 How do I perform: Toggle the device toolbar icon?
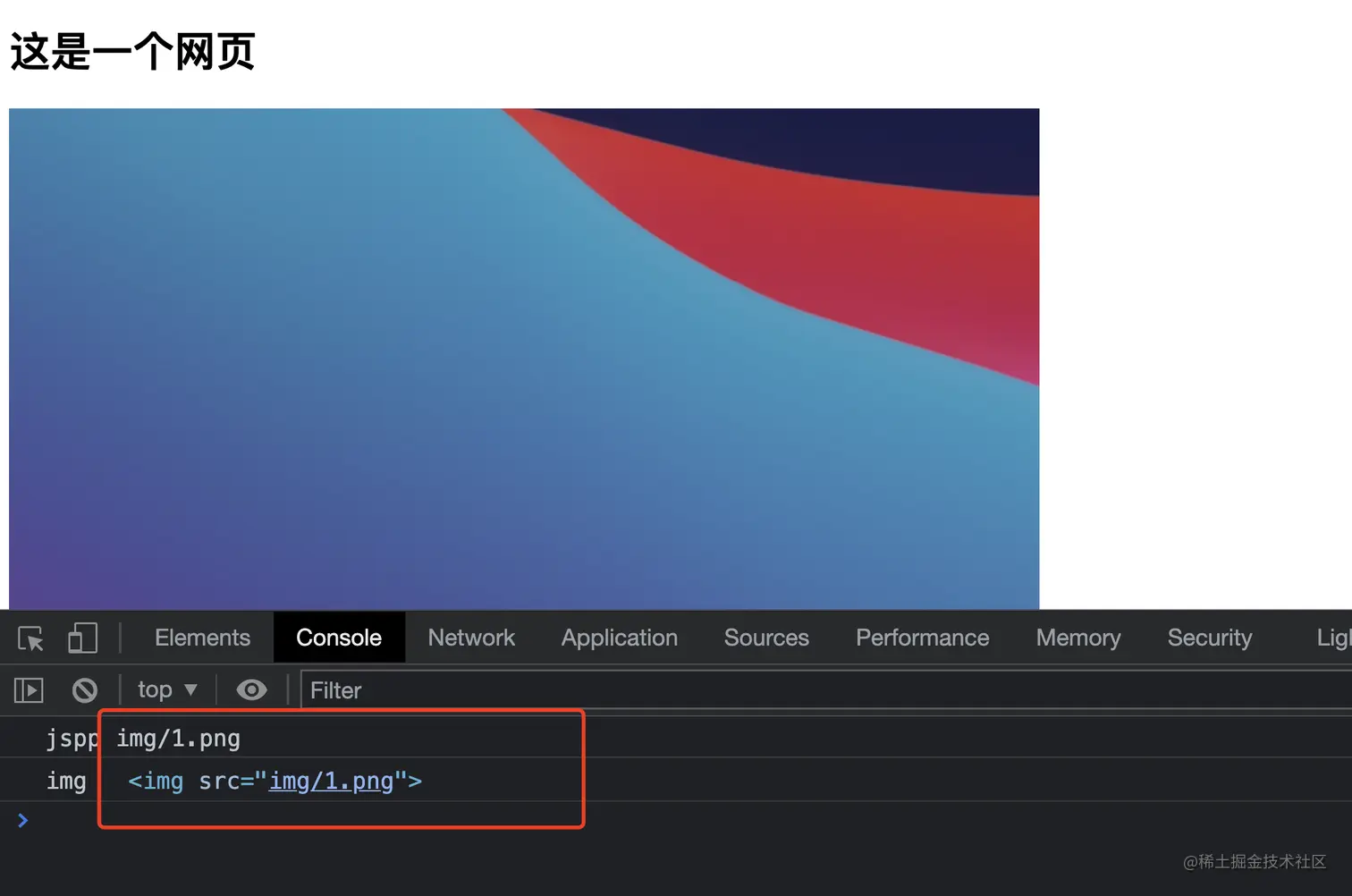pos(82,638)
